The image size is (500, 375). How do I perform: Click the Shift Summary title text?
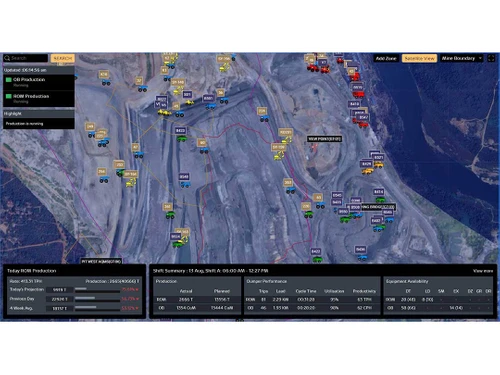tap(210, 271)
